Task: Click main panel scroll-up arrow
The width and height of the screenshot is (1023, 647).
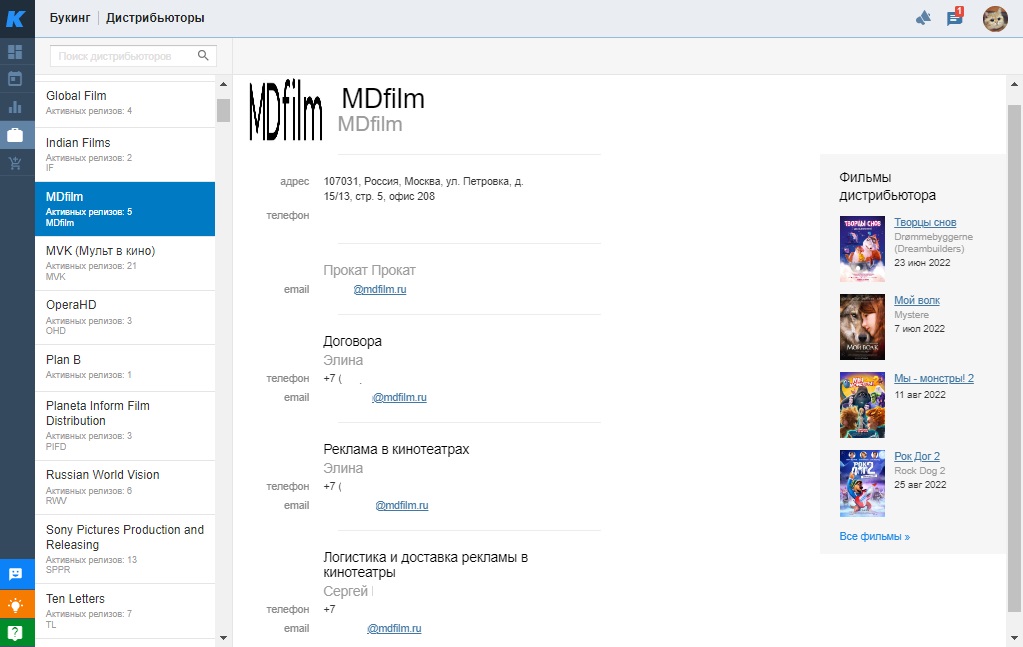Action: click(1015, 85)
